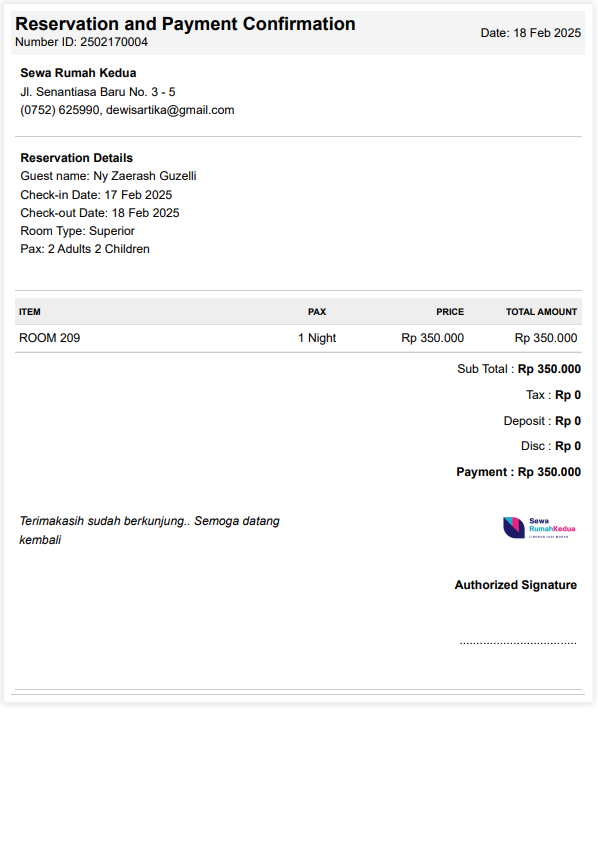Screen dimensions: 598x845
Task: Select the Number ID 2502170004 text
Action: [x=81, y=42]
